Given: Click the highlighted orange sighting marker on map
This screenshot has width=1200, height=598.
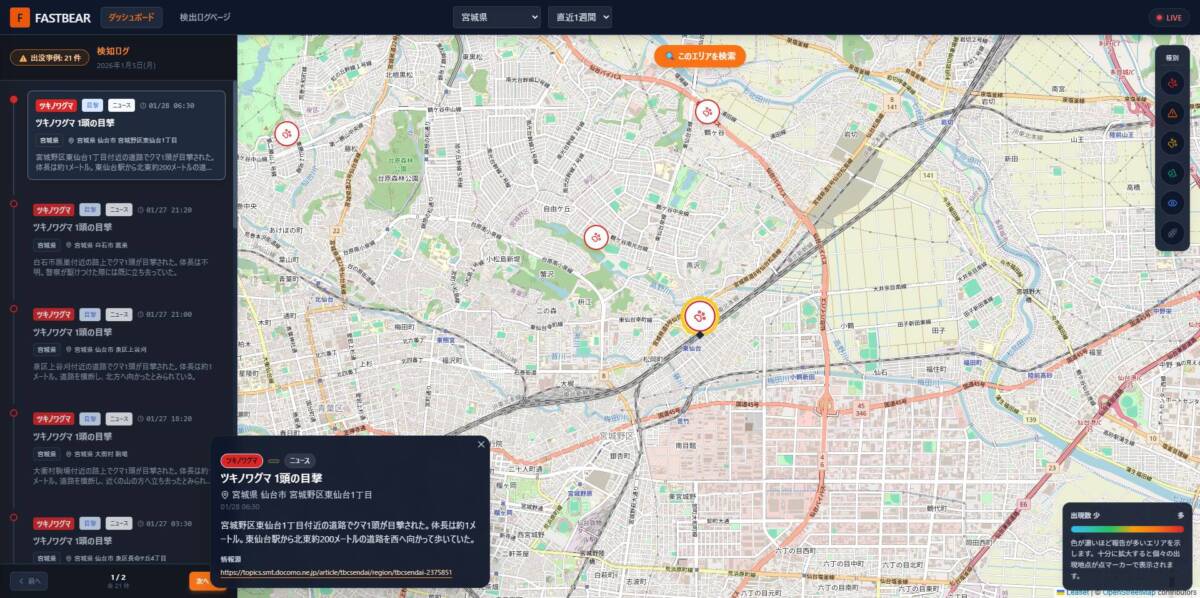Looking at the screenshot, I should [699, 316].
